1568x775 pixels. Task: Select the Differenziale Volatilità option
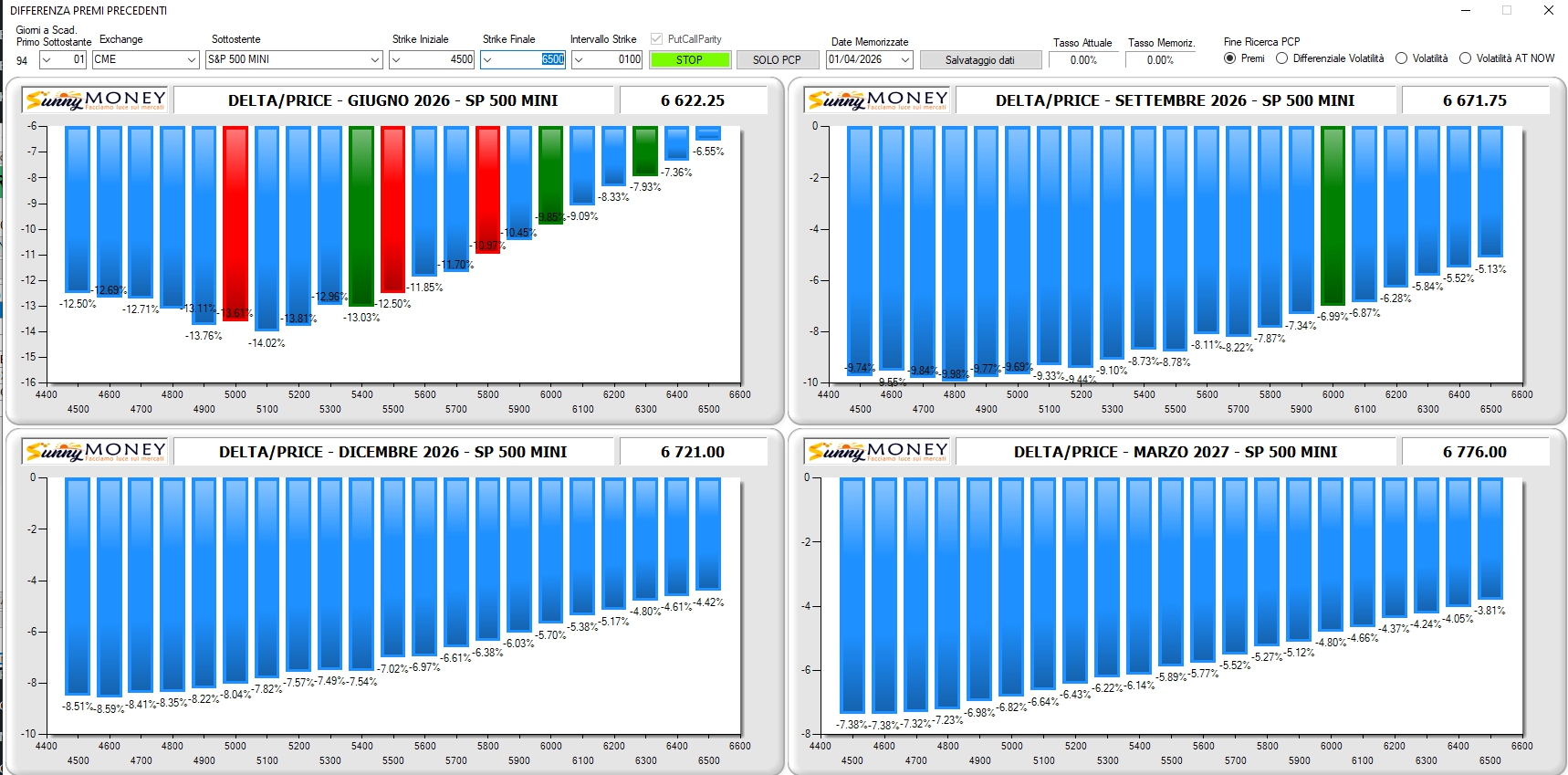(x=1282, y=58)
